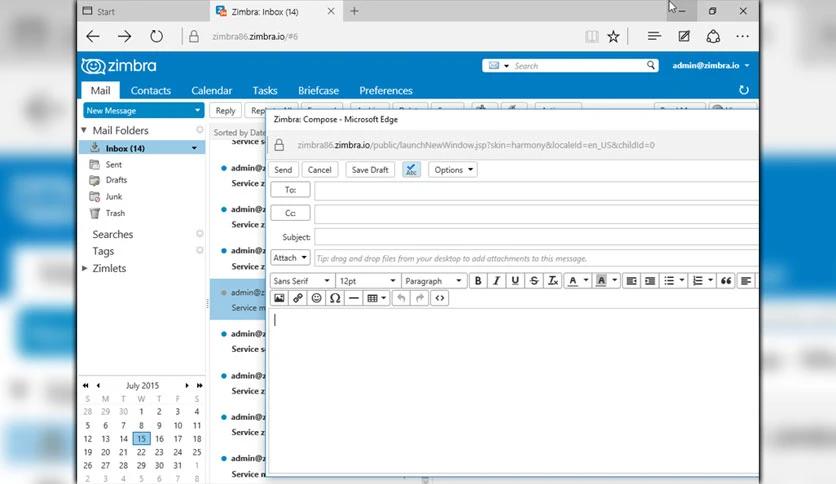The height and width of the screenshot is (484, 836).
Task: Switch to the Tasks tab
Action: pyautogui.click(x=265, y=90)
